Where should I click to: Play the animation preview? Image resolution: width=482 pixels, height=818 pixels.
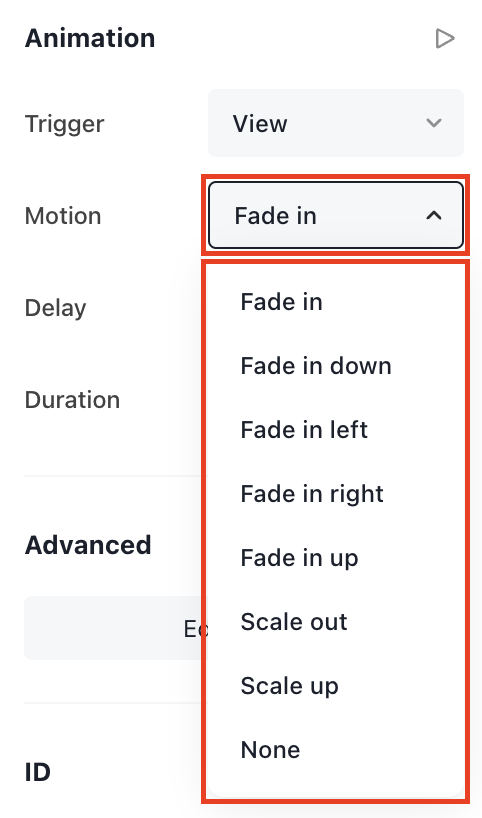[x=445, y=39]
